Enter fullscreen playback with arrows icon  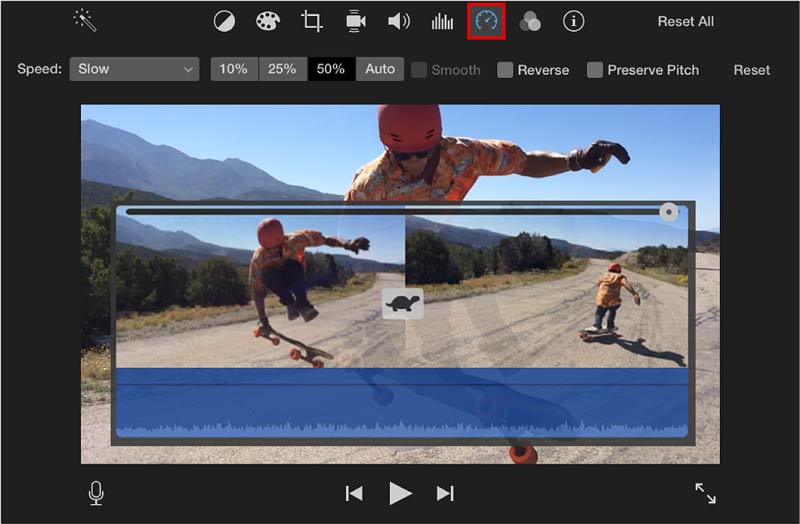pyautogui.click(x=706, y=493)
